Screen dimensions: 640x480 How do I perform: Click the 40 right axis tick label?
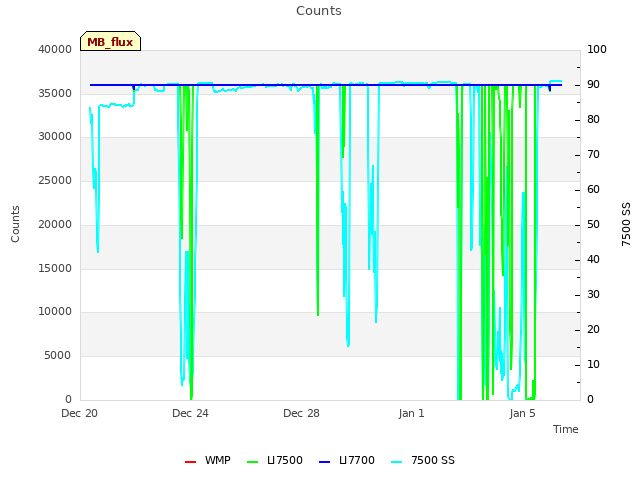coord(593,260)
